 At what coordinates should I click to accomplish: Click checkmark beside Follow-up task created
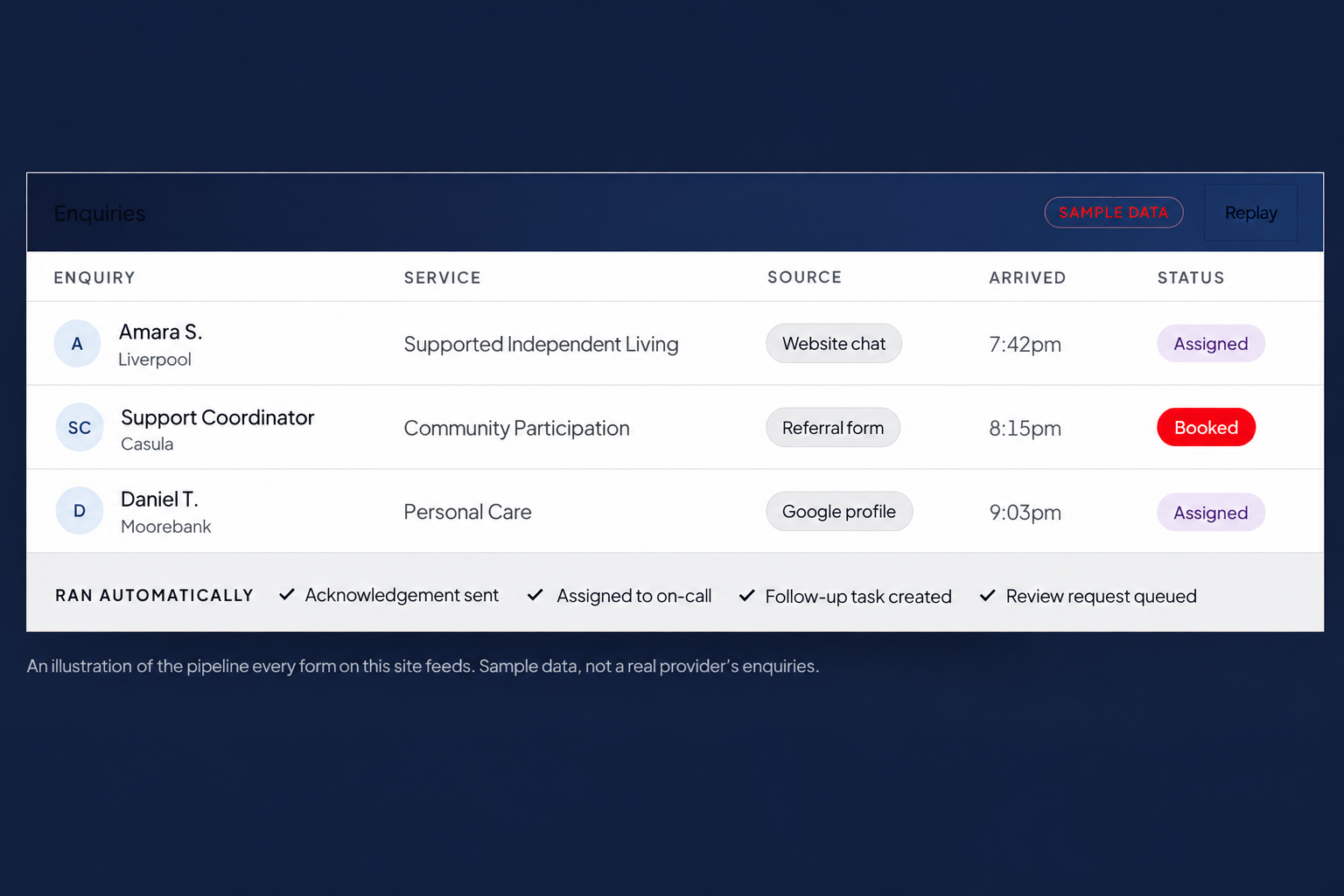coord(747,596)
